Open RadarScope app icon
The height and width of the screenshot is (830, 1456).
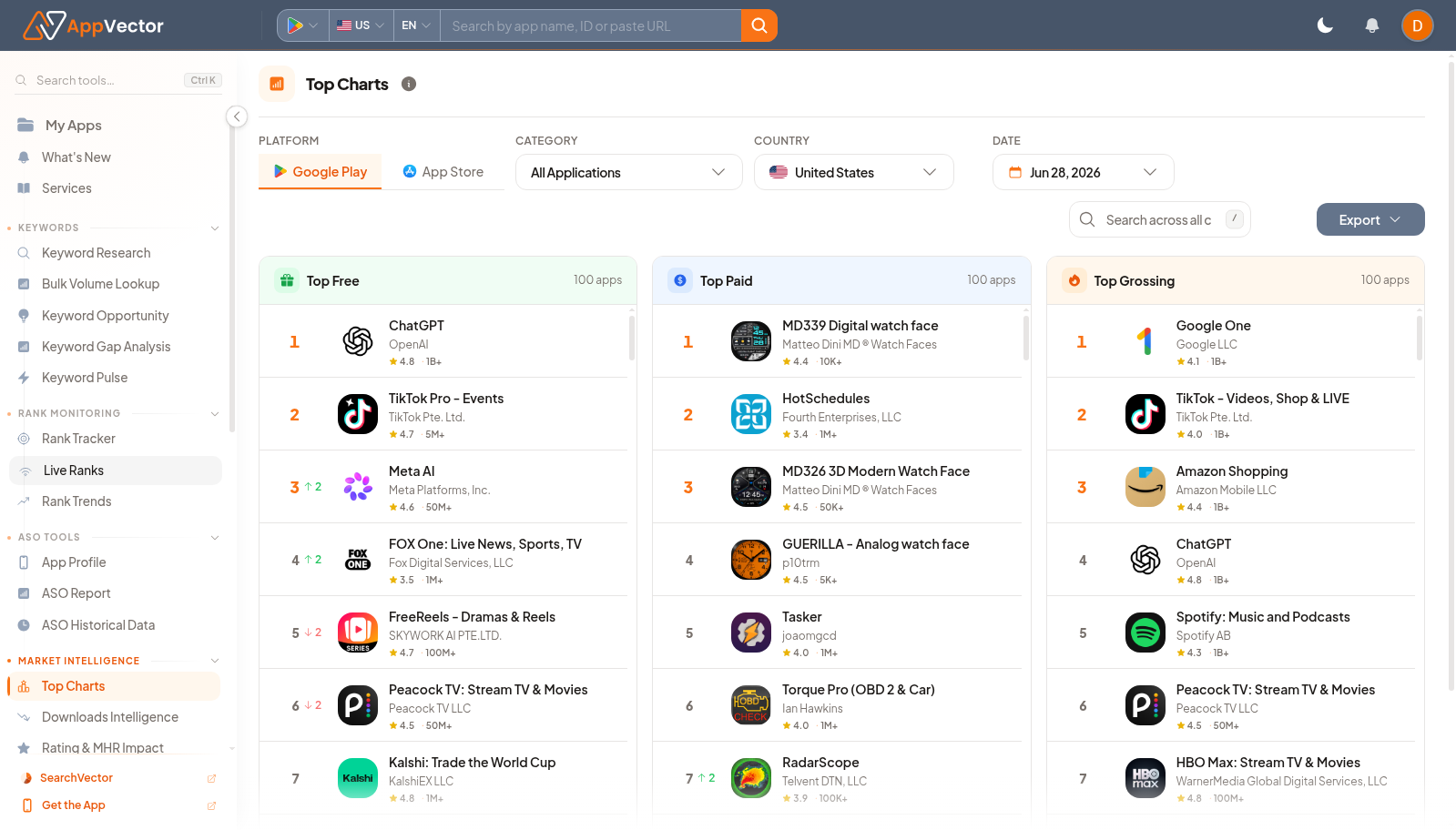(751, 778)
